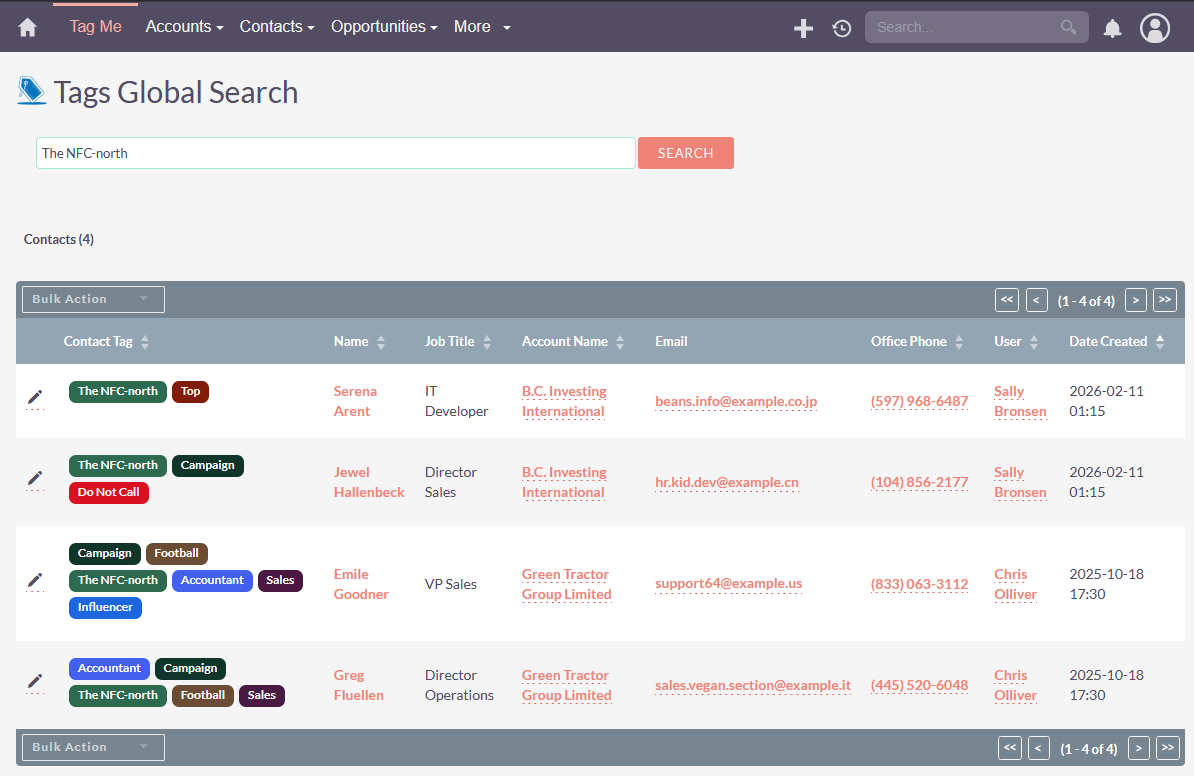
Task: Edit Emile Goodner row with pencil icon
Action: [x=35, y=580]
